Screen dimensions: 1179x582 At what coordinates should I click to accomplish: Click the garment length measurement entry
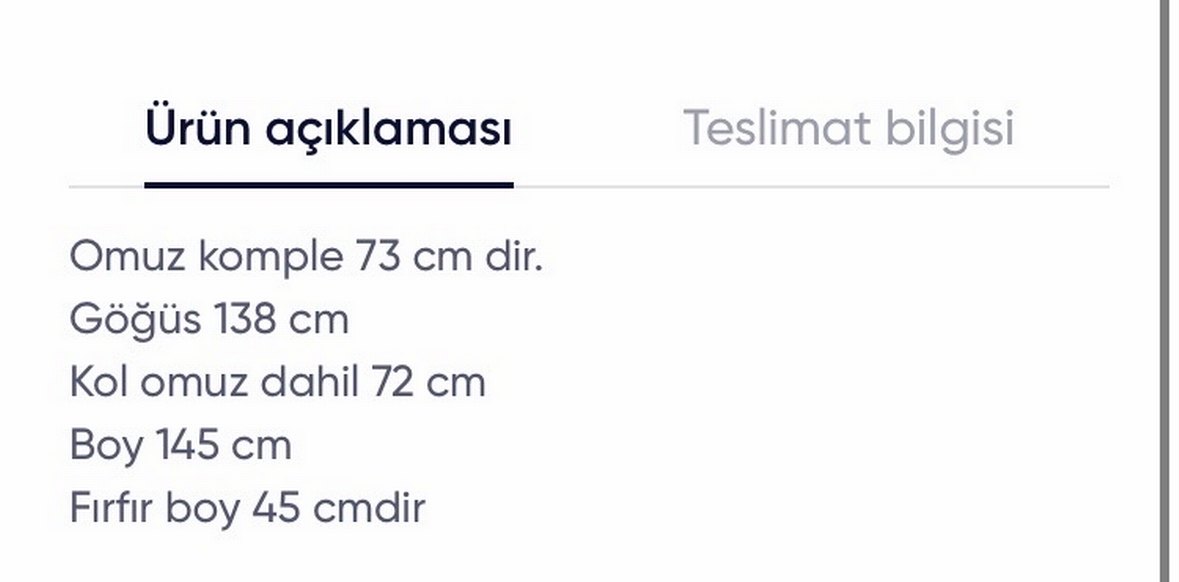click(x=180, y=444)
